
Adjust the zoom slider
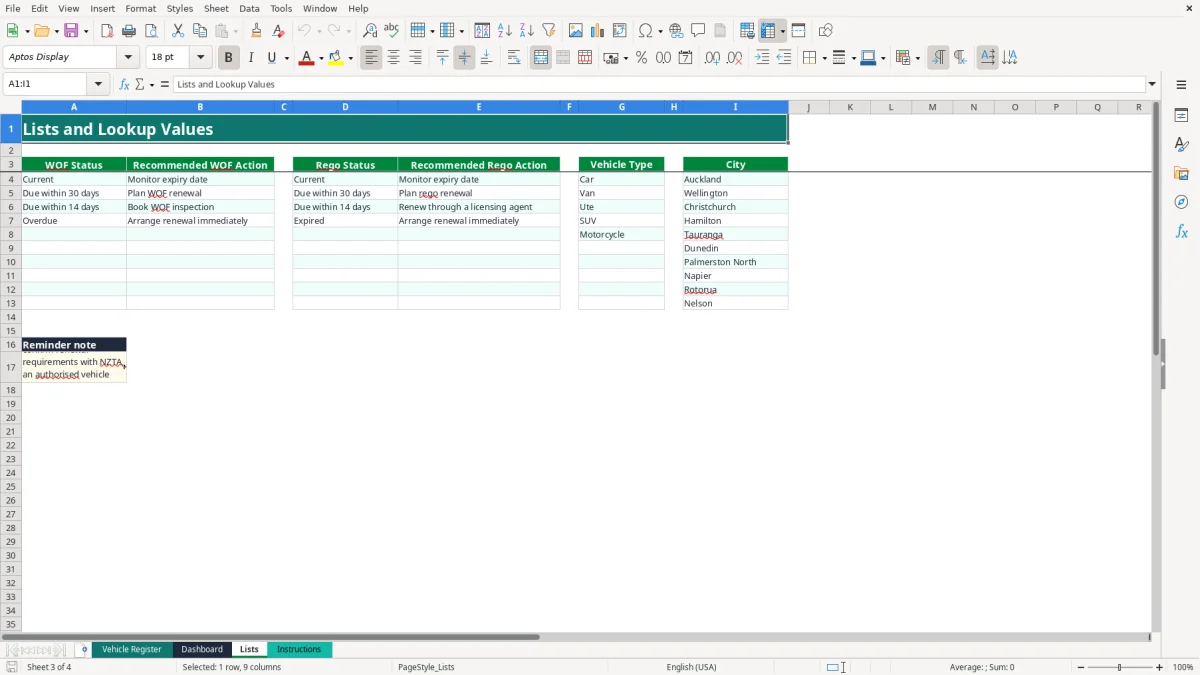pos(1120,667)
